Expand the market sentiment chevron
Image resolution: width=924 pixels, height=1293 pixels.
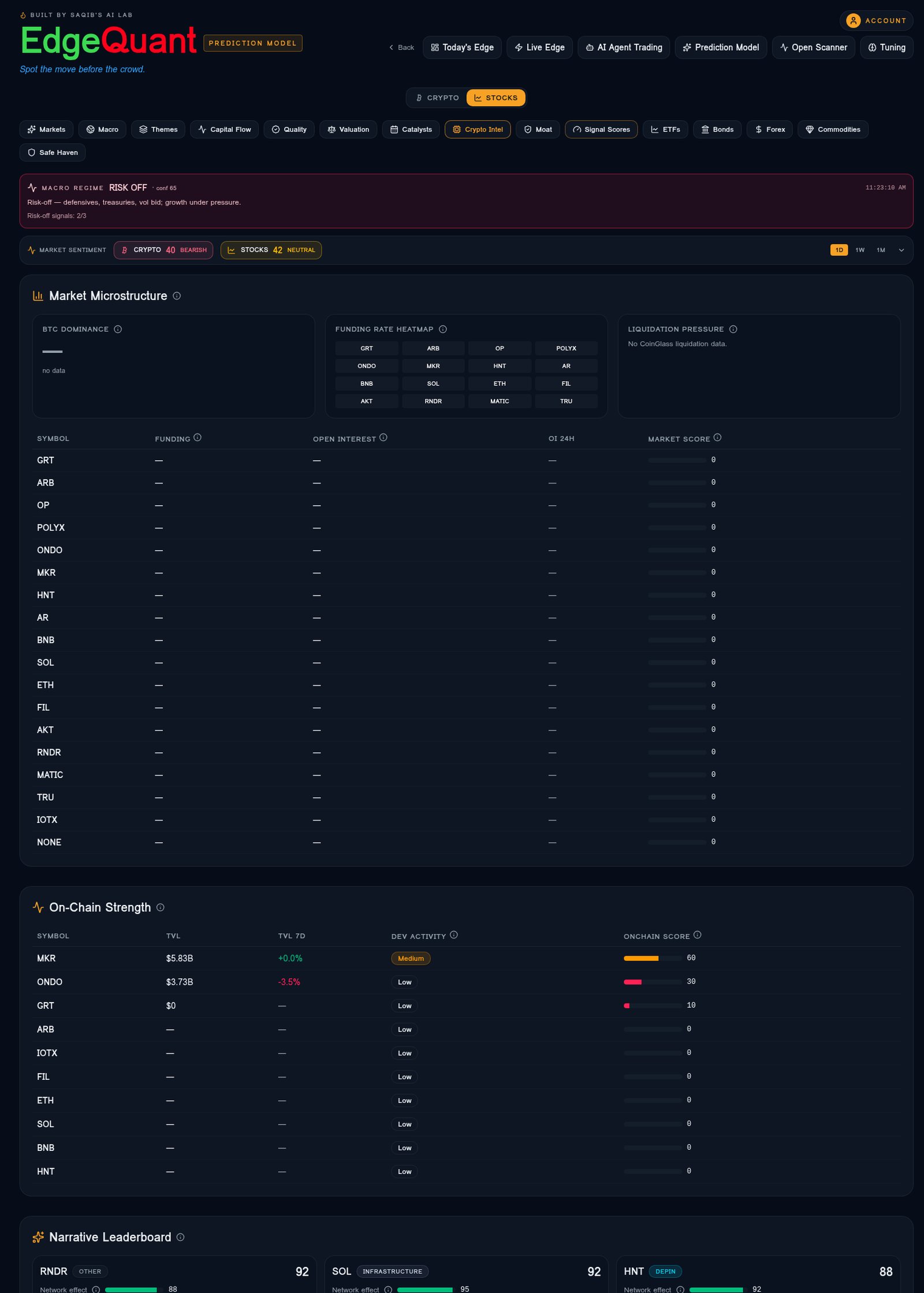901,250
